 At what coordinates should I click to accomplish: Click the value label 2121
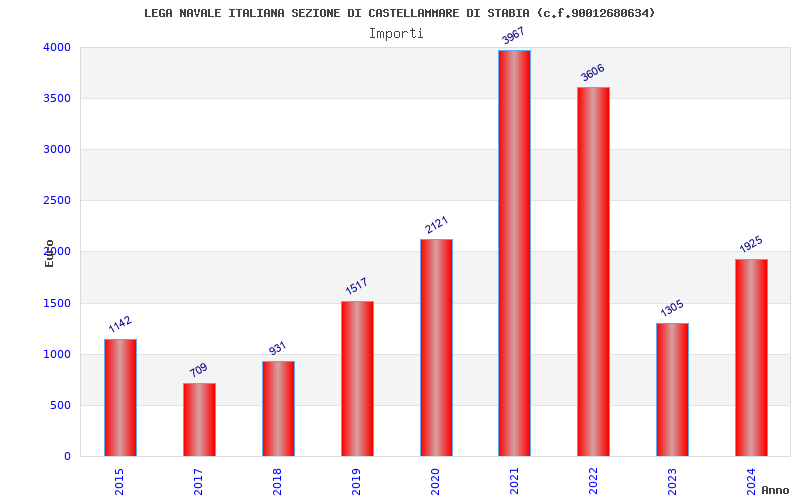point(437,224)
